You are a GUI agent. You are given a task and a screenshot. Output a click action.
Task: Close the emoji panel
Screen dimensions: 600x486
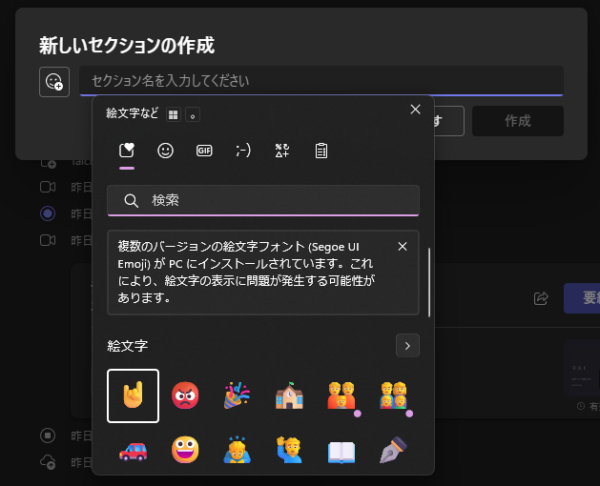click(415, 110)
